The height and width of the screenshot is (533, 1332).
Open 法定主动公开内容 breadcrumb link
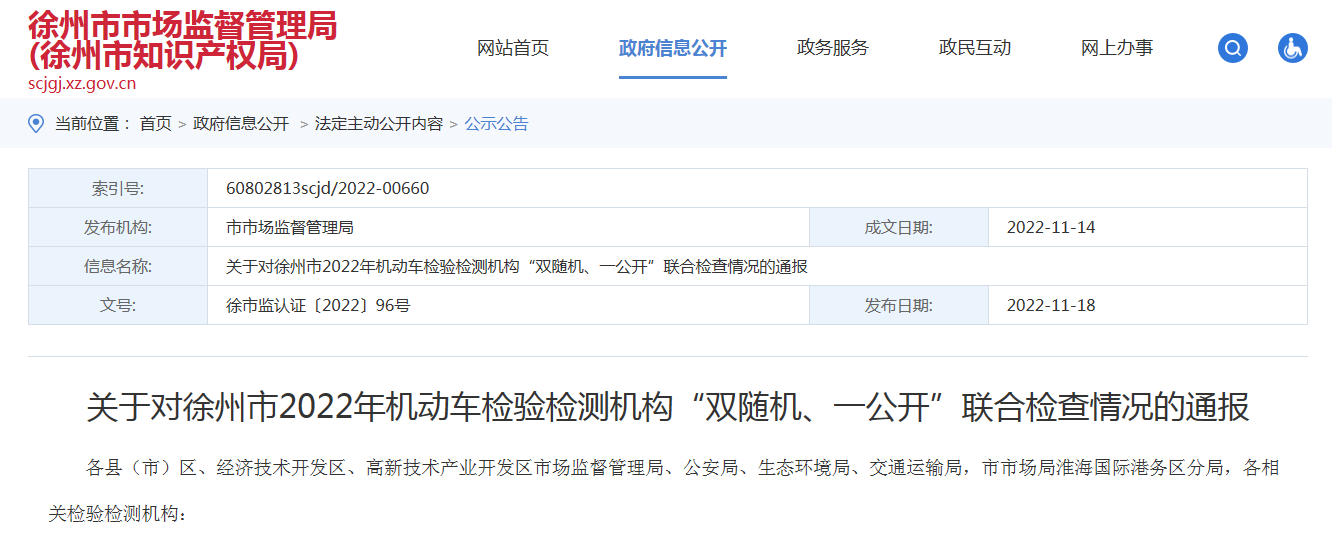click(379, 124)
